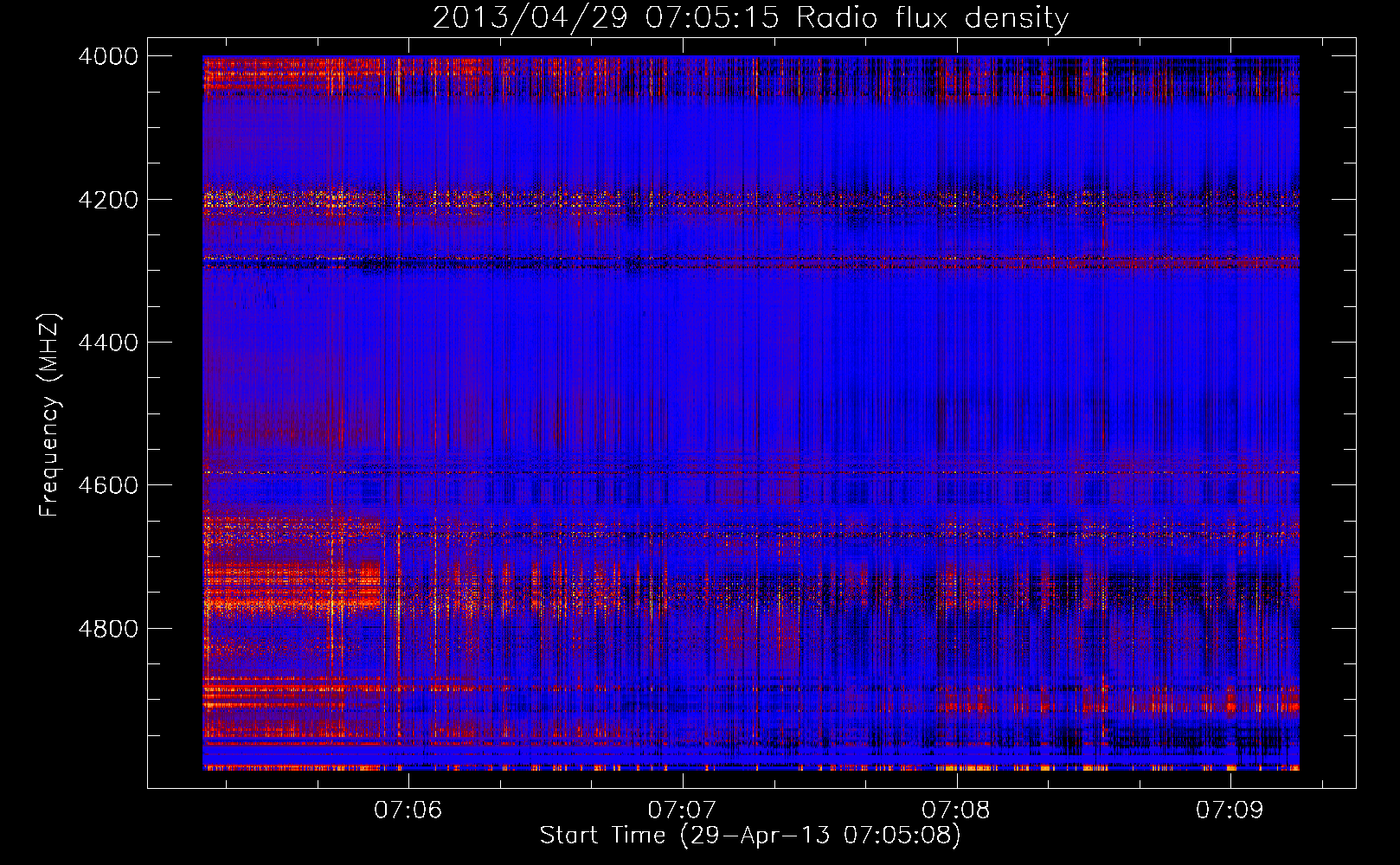This screenshot has width=1400, height=865.
Task: Select the 4800 frequency tick label
Action: tap(108, 629)
